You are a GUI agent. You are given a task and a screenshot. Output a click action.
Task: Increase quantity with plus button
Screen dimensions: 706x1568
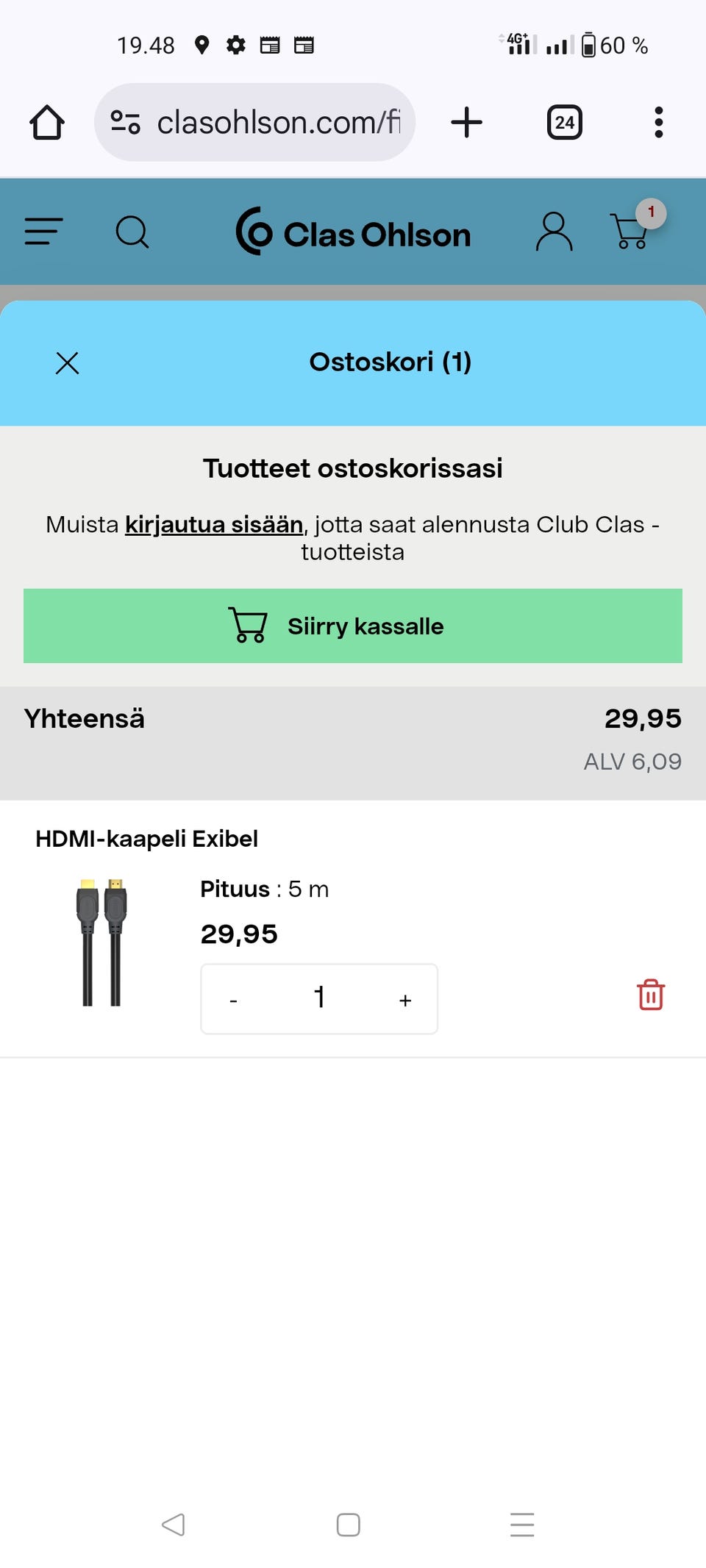coord(404,1000)
